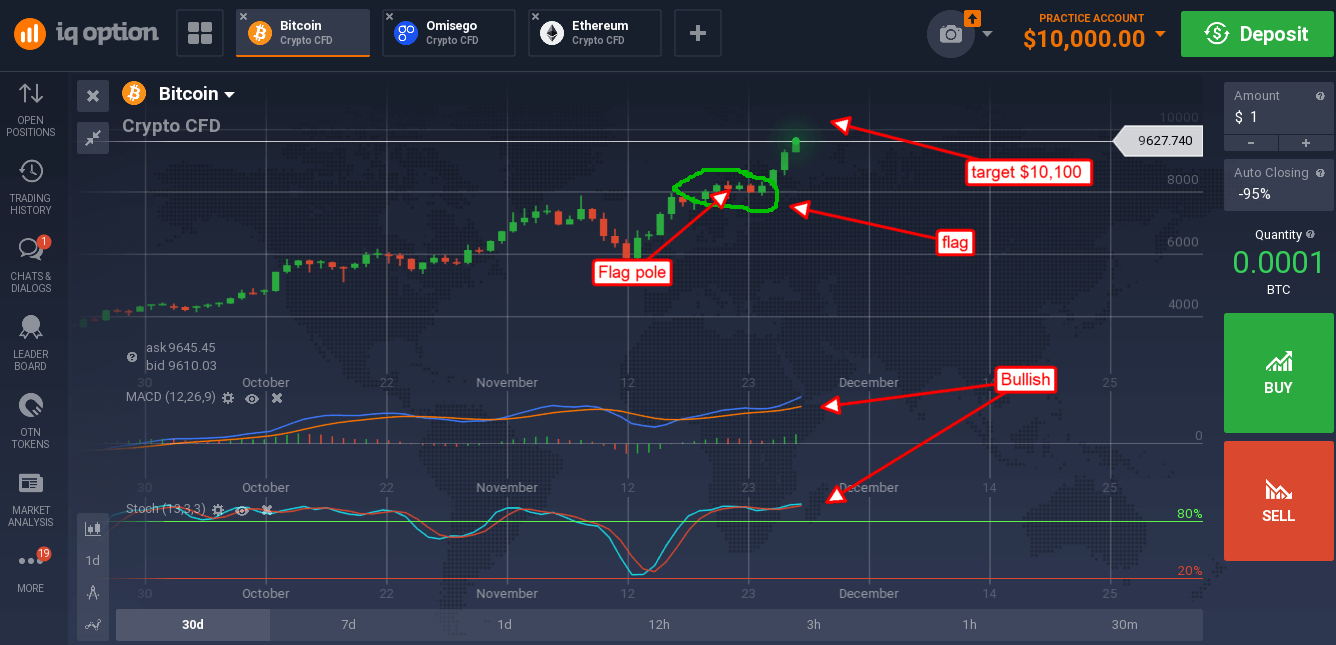Open Chats & Dialogs panel
Image resolution: width=1336 pixels, height=645 pixels.
coord(31,265)
